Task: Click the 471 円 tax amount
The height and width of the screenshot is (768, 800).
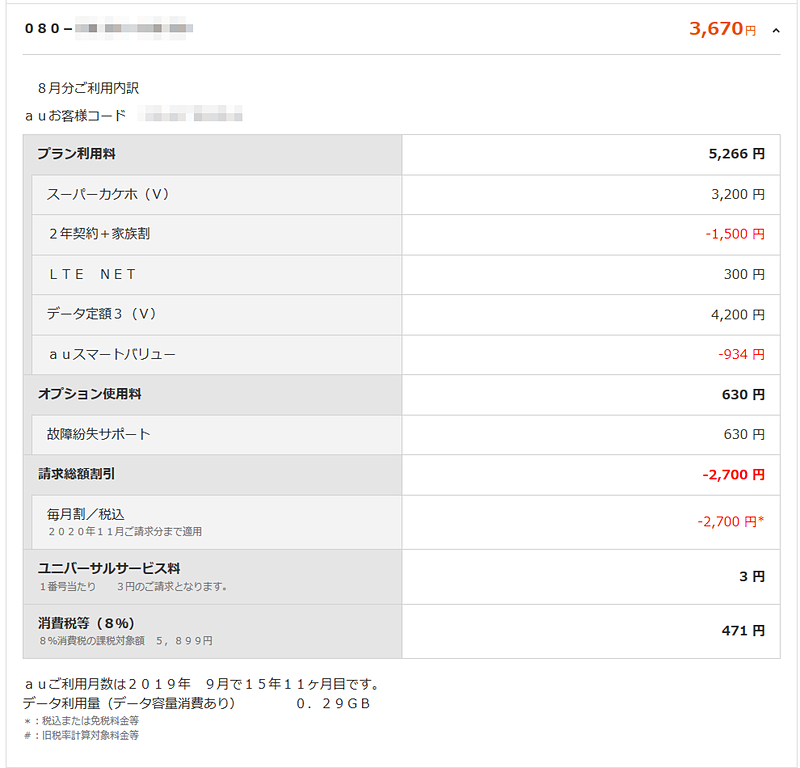Action: point(743,631)
